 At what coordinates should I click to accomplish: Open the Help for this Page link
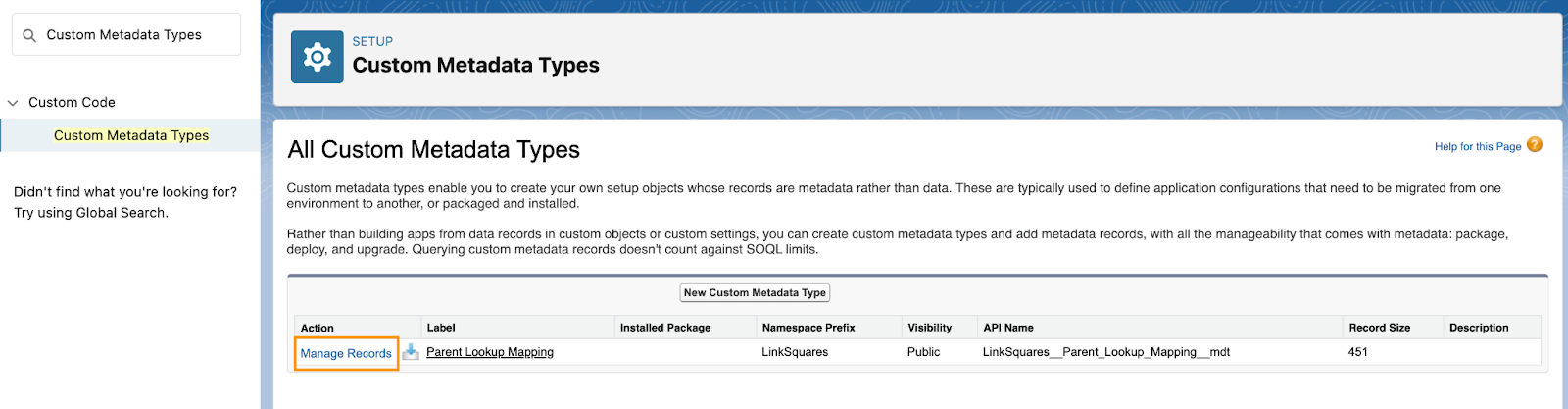coord(1477,147)
